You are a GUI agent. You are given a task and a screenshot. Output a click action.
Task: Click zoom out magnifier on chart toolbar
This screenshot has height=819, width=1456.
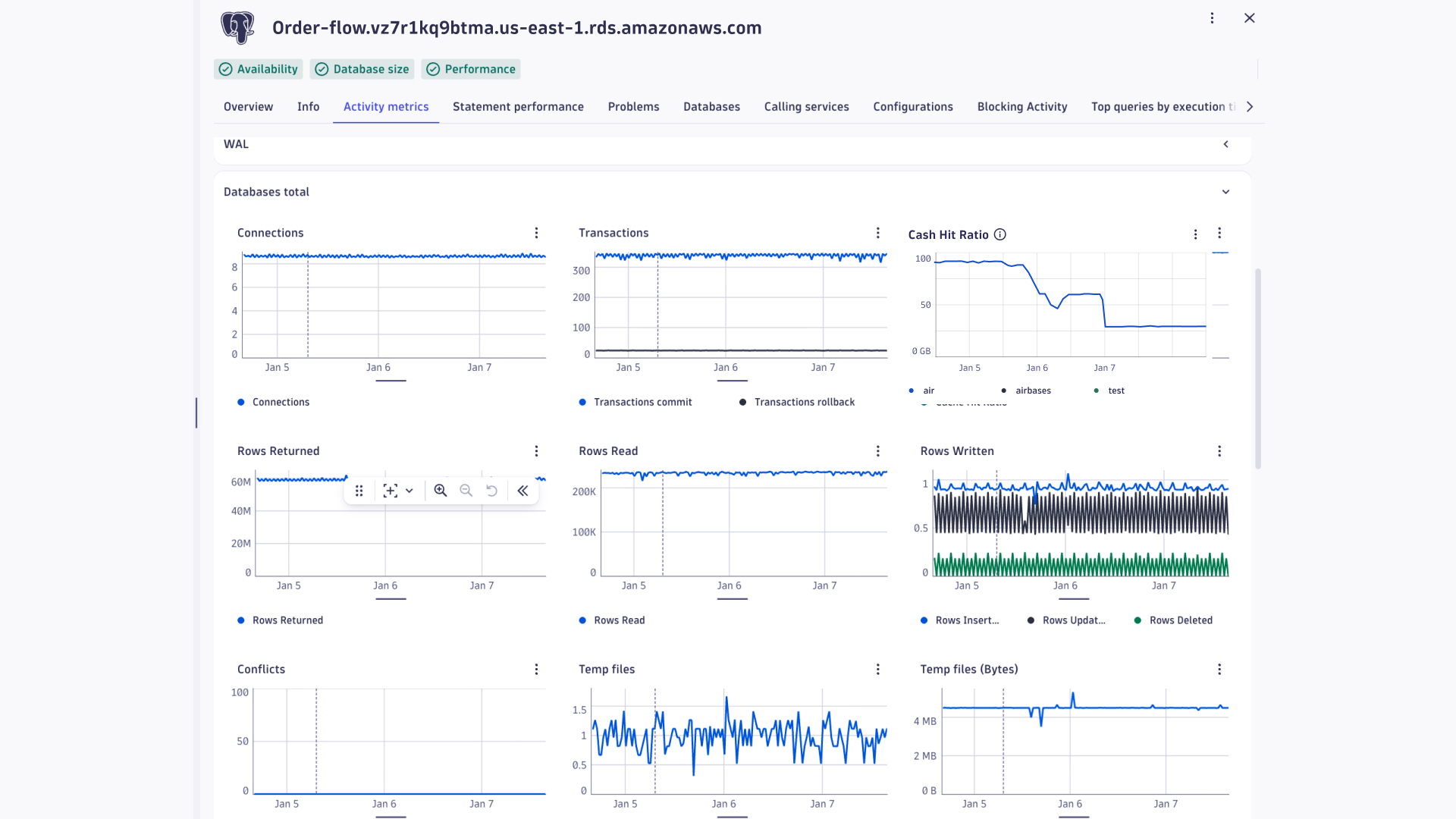pyautogui.click(x=466, y=491)
